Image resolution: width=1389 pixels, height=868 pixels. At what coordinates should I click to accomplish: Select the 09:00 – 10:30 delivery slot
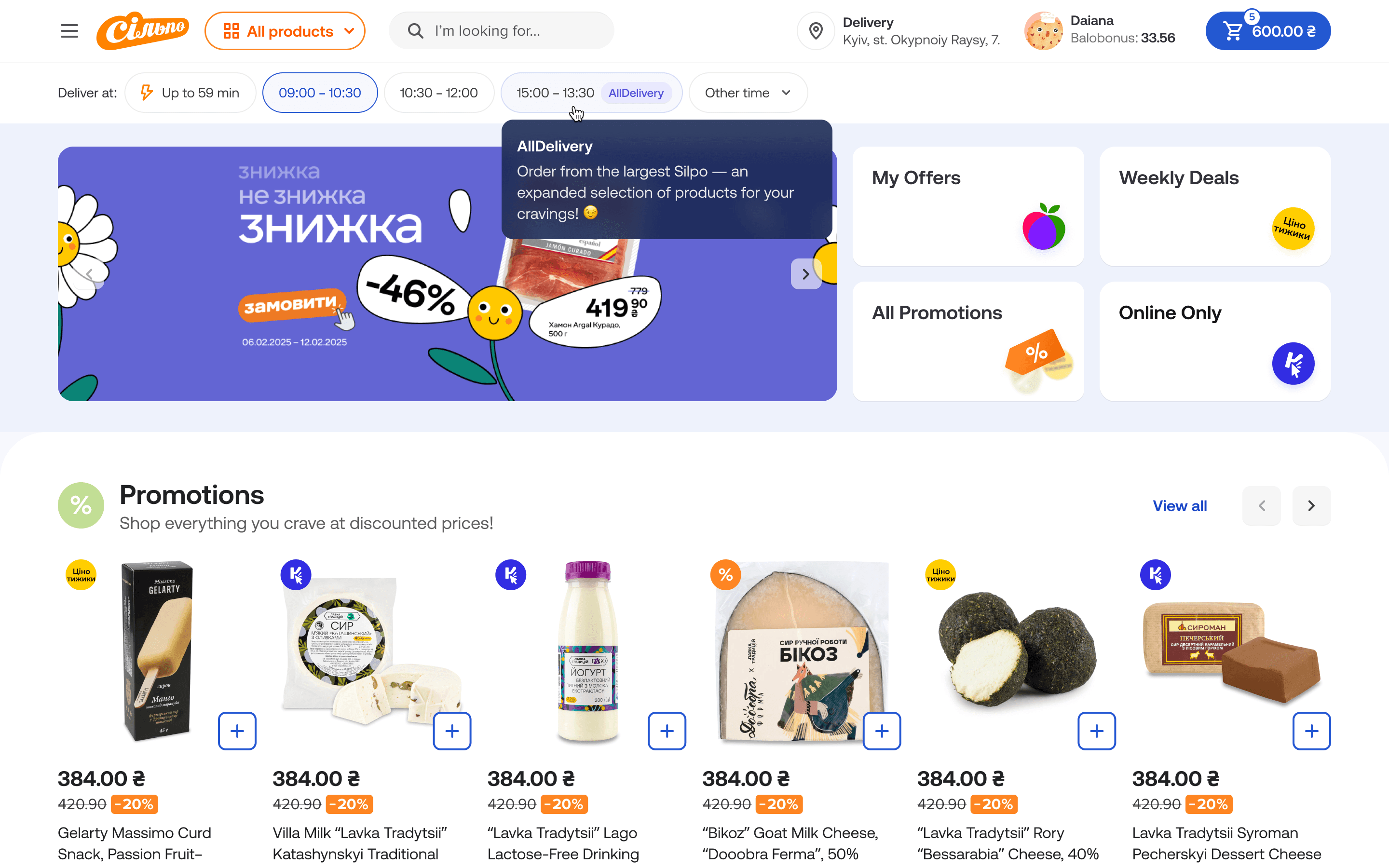(x=320, y=93)
